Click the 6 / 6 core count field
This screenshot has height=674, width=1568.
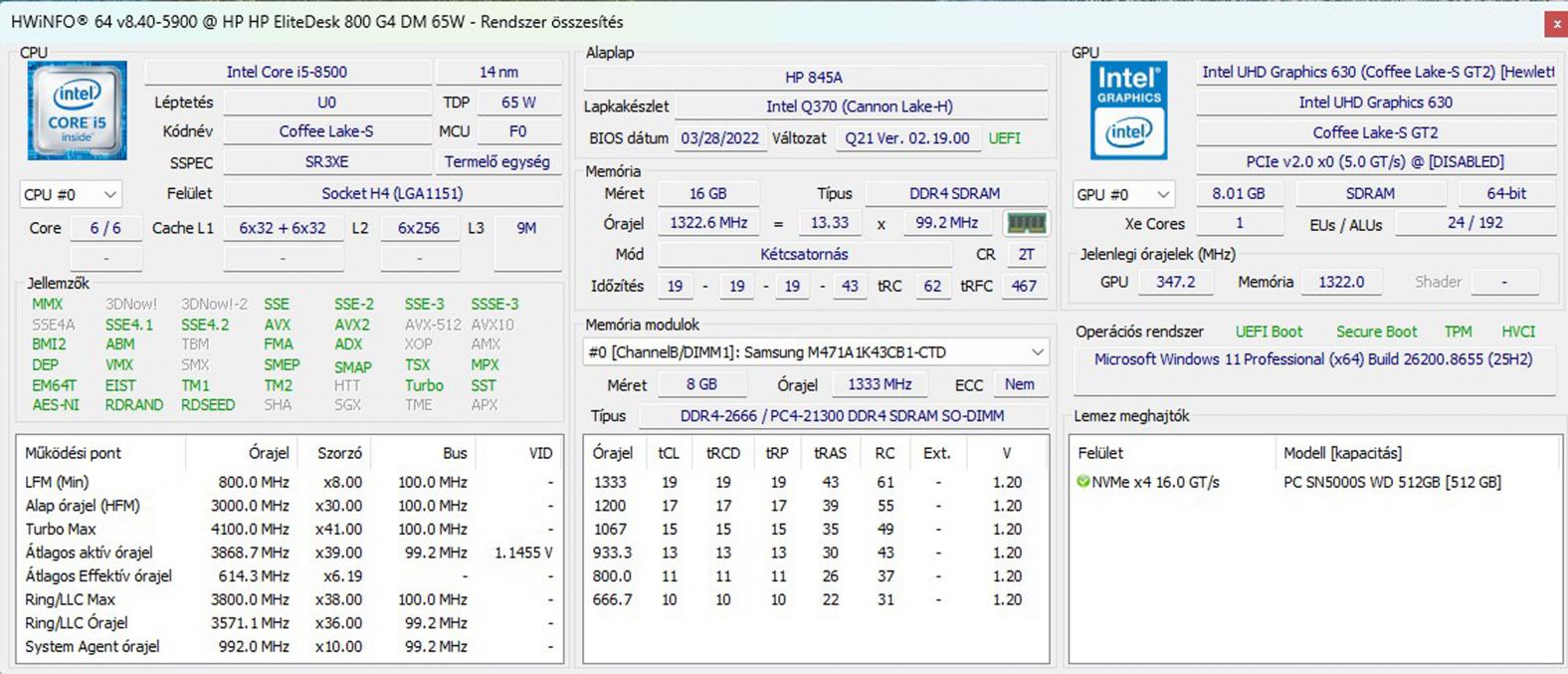pos(105,228)
